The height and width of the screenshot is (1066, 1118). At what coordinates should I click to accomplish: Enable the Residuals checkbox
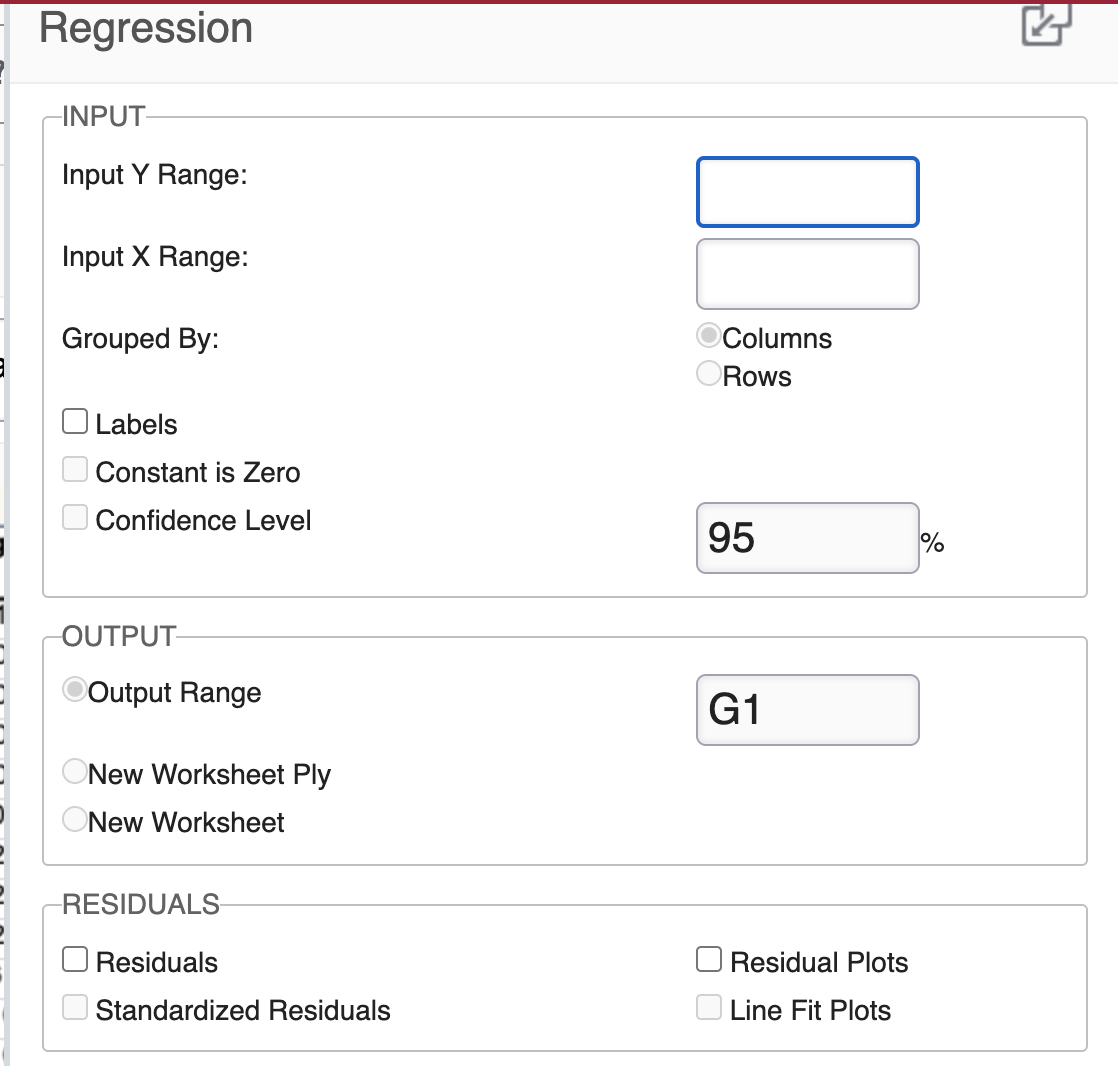pos(75,958)
